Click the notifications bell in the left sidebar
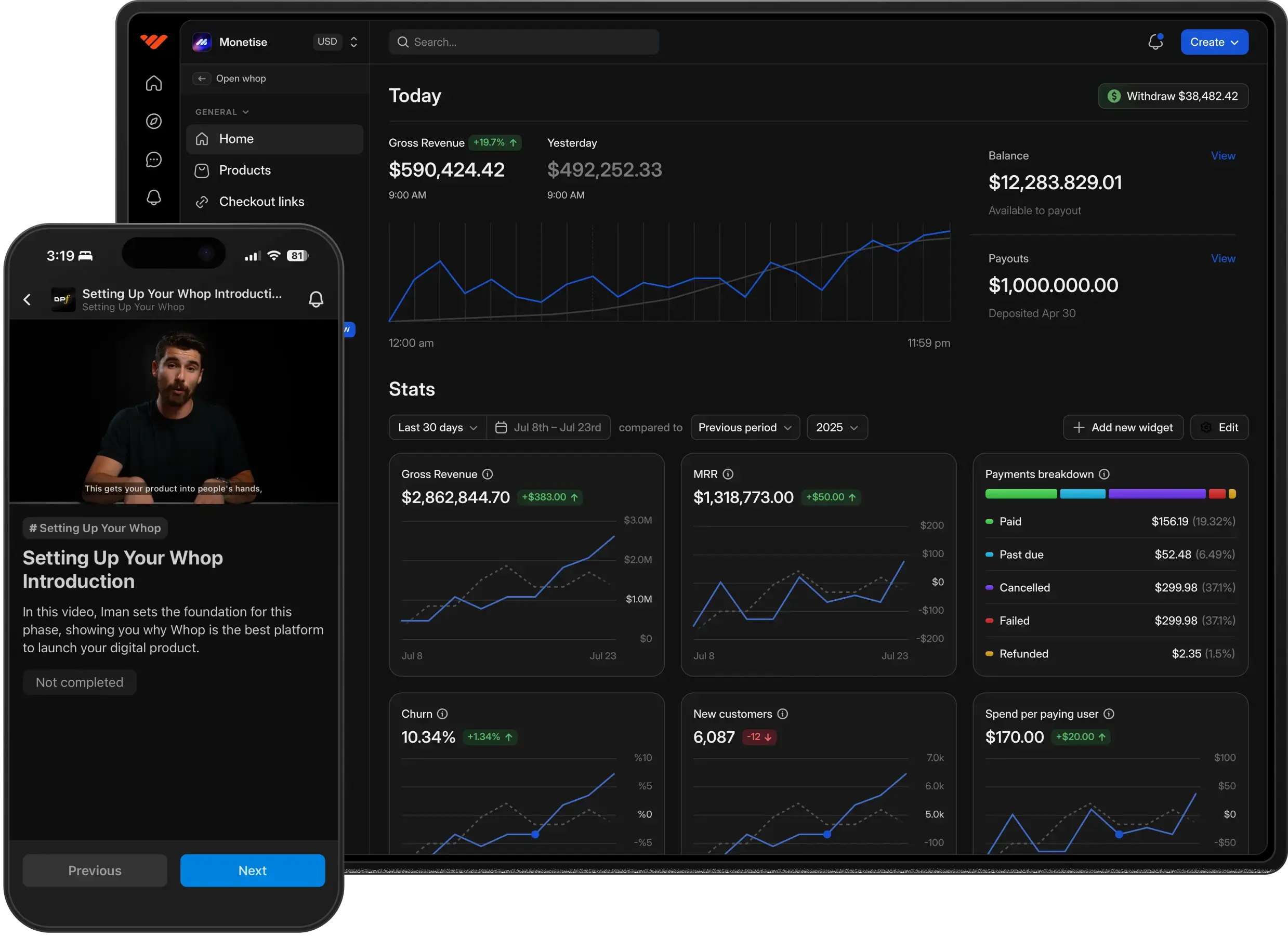 click(x=153, y=197)
